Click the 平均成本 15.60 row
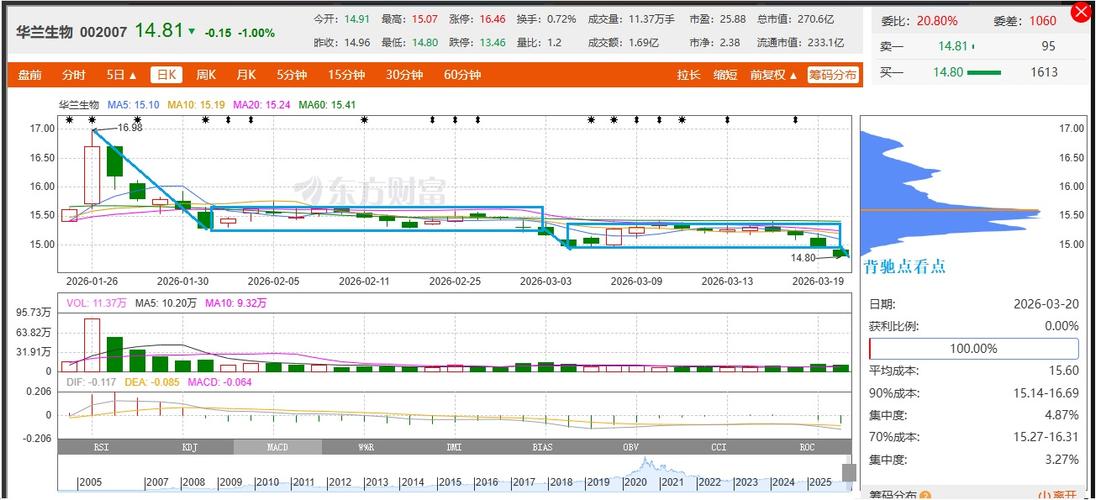 [x=973, y=371]
